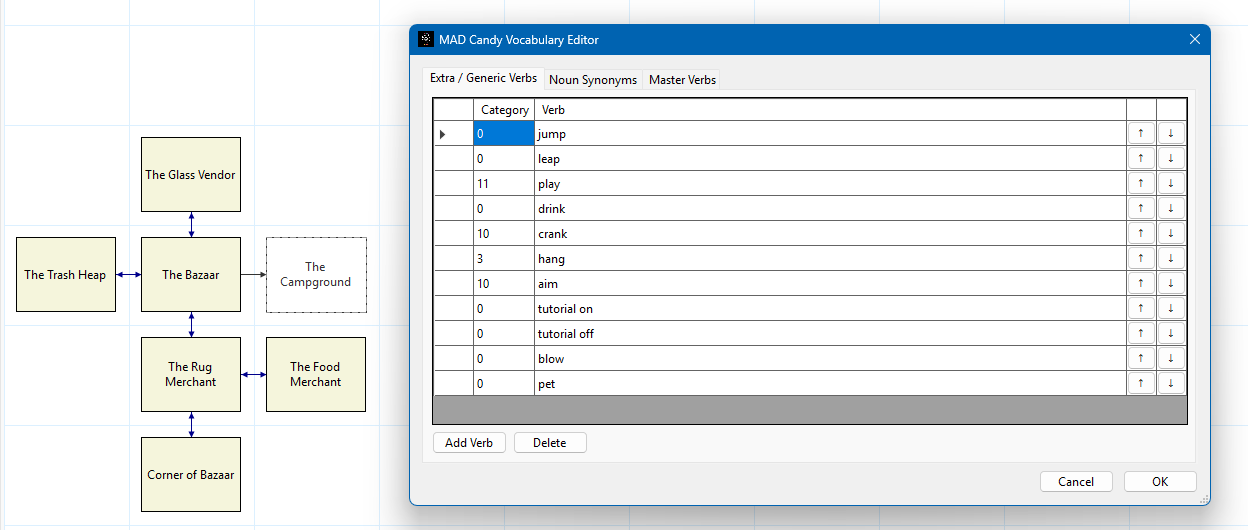Click the up arrow for the 'drink' row
1248x530 pixels.
pos(1141,209)
